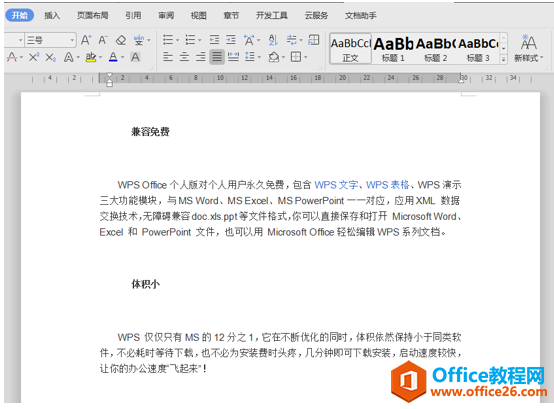Apply strikethrough font effect icon
This screenshot has height=409, width=554.
12,57
